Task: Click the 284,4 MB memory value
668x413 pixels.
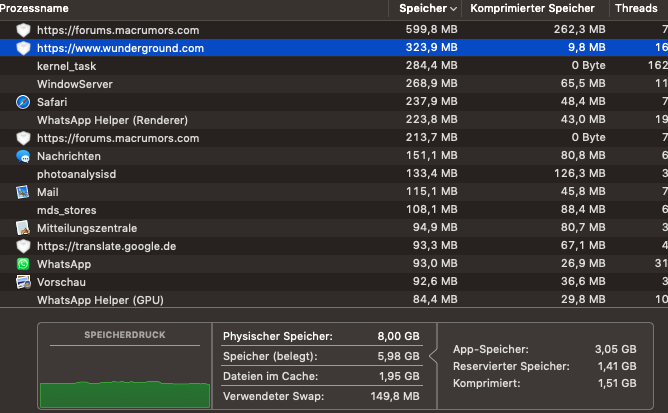Action: click(431, 65)
